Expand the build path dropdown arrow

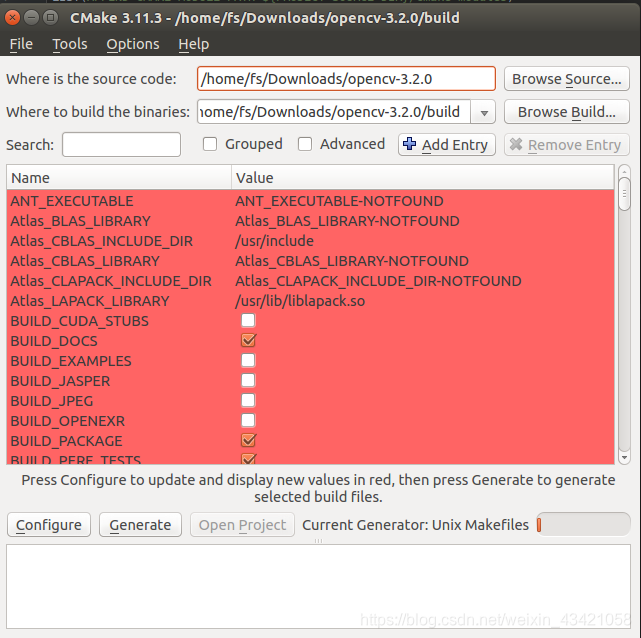click(484, 112)
